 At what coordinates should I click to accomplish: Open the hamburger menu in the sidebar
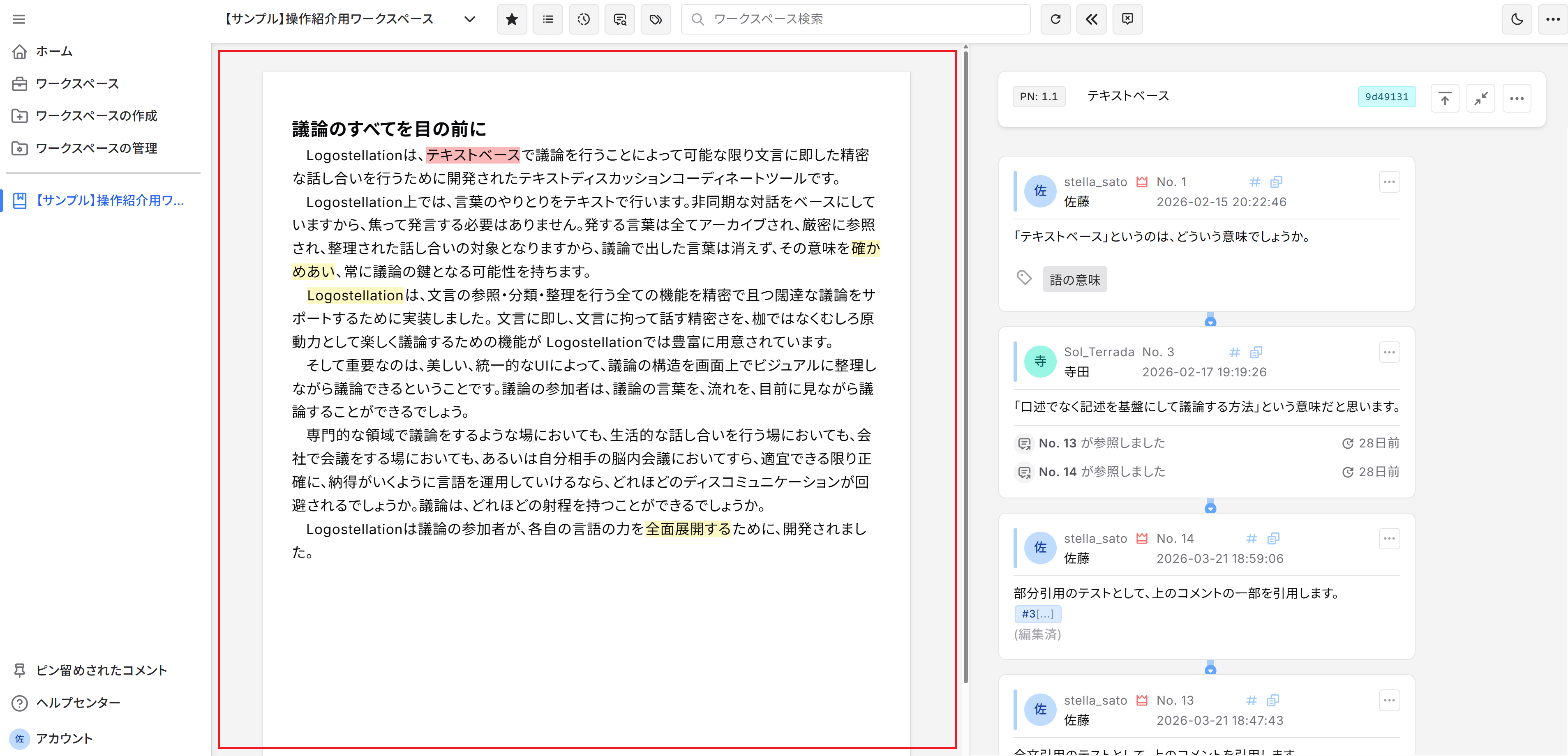[x=19, y=19]
